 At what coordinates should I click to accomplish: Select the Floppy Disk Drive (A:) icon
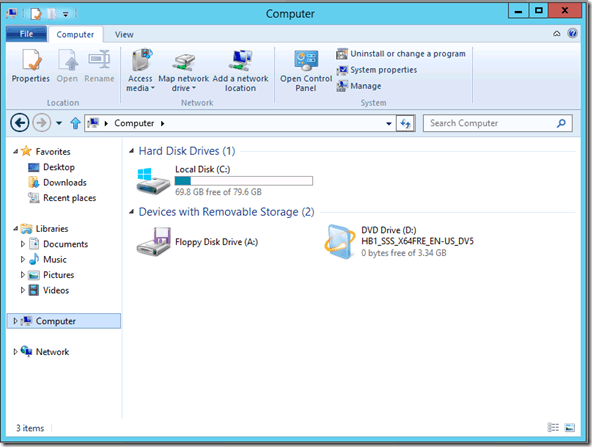coord(153,242)
